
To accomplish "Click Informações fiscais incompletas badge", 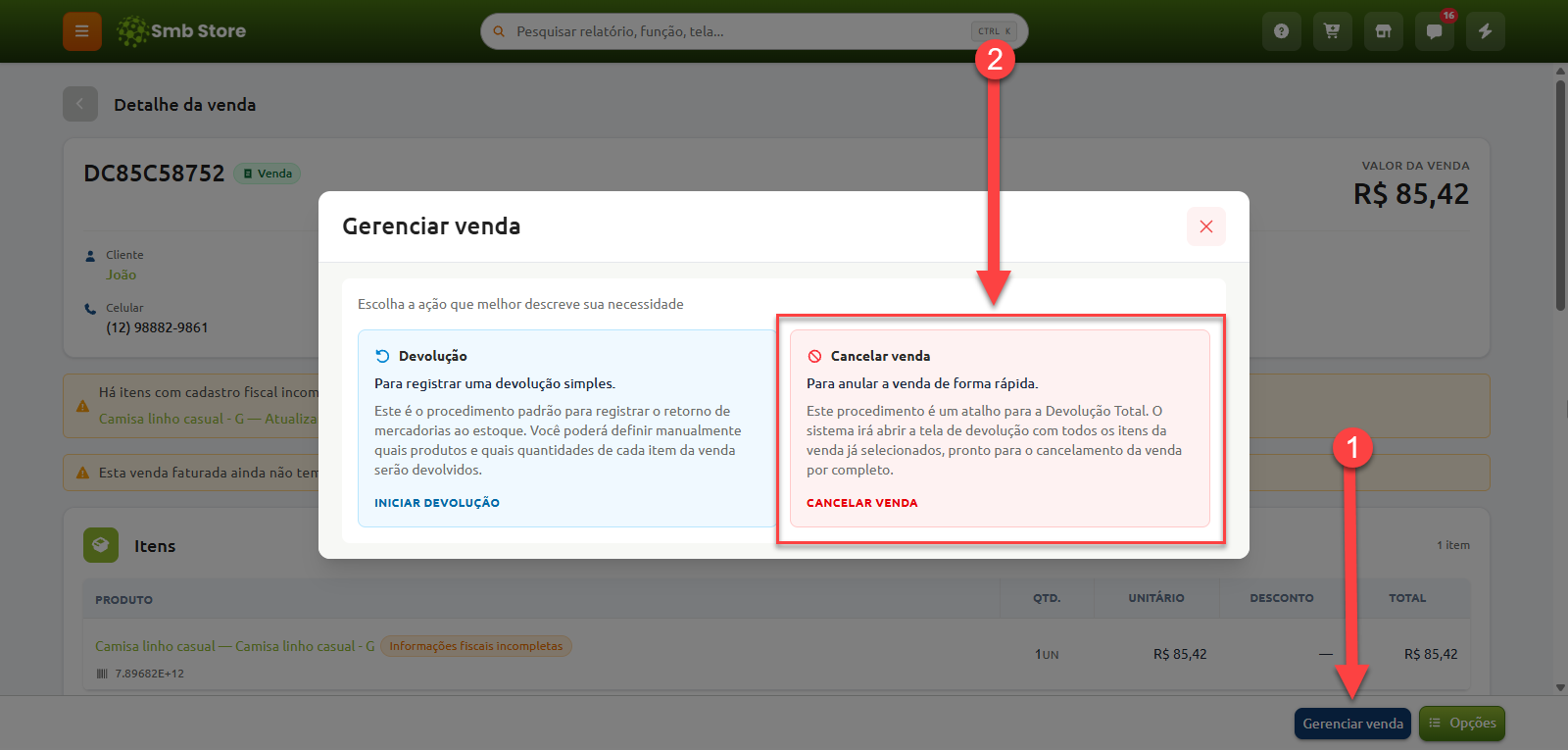I will point(476,646).
